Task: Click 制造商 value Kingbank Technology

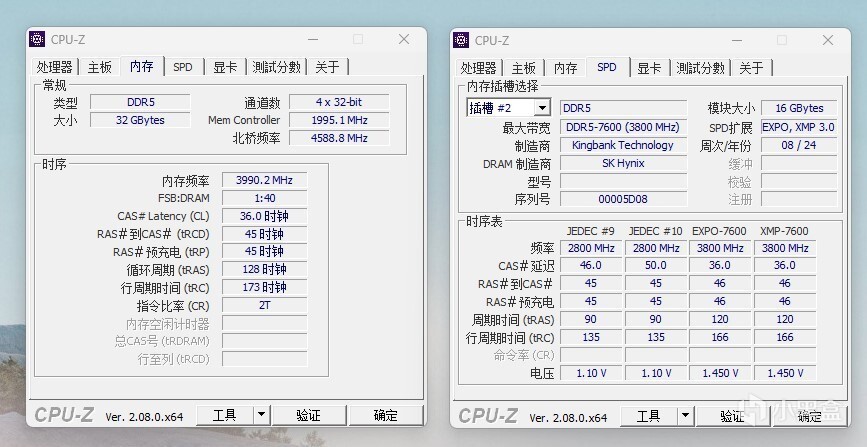Action: 623,145
